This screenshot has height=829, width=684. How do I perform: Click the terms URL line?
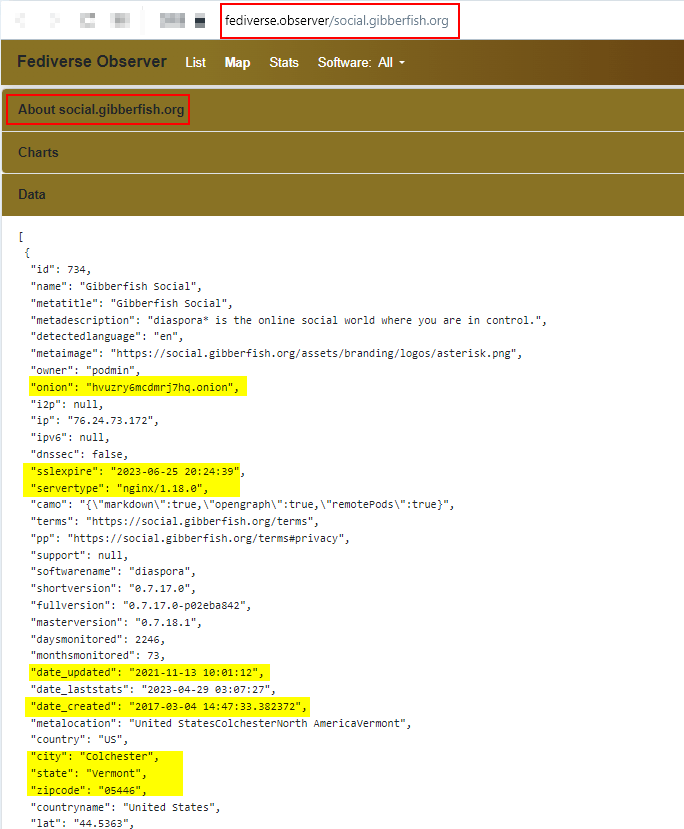(174, 522)
